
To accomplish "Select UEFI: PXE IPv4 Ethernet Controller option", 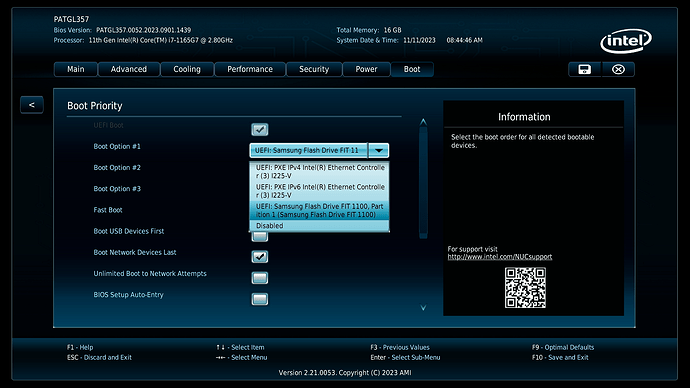I will pos(319,172).
